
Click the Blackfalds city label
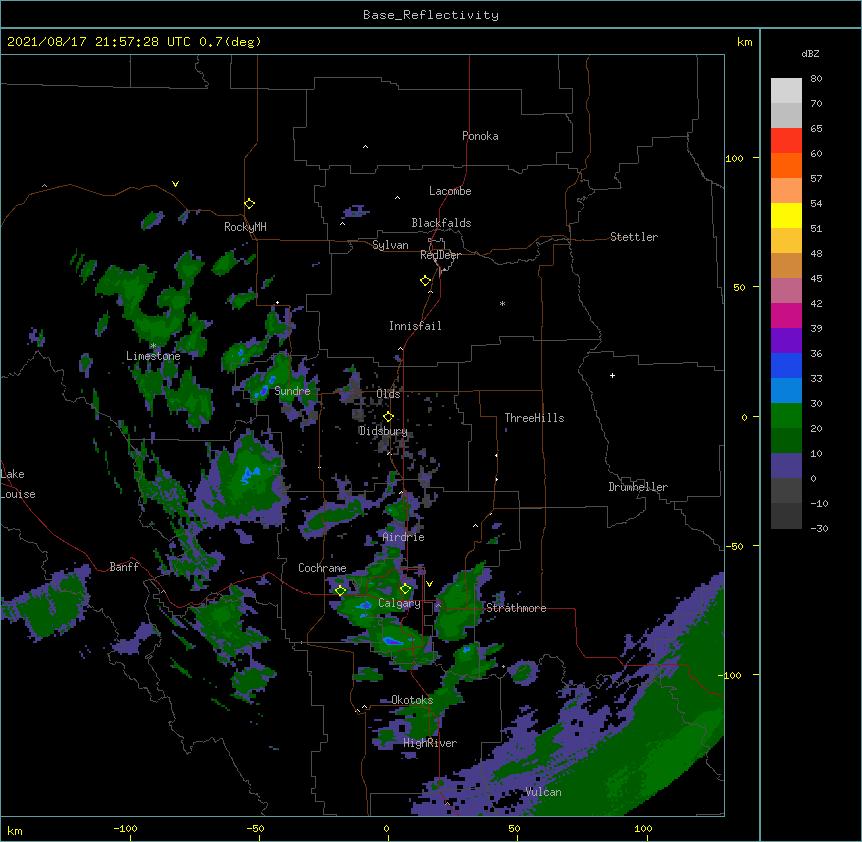pyautogui.click(x=441, y=223)
